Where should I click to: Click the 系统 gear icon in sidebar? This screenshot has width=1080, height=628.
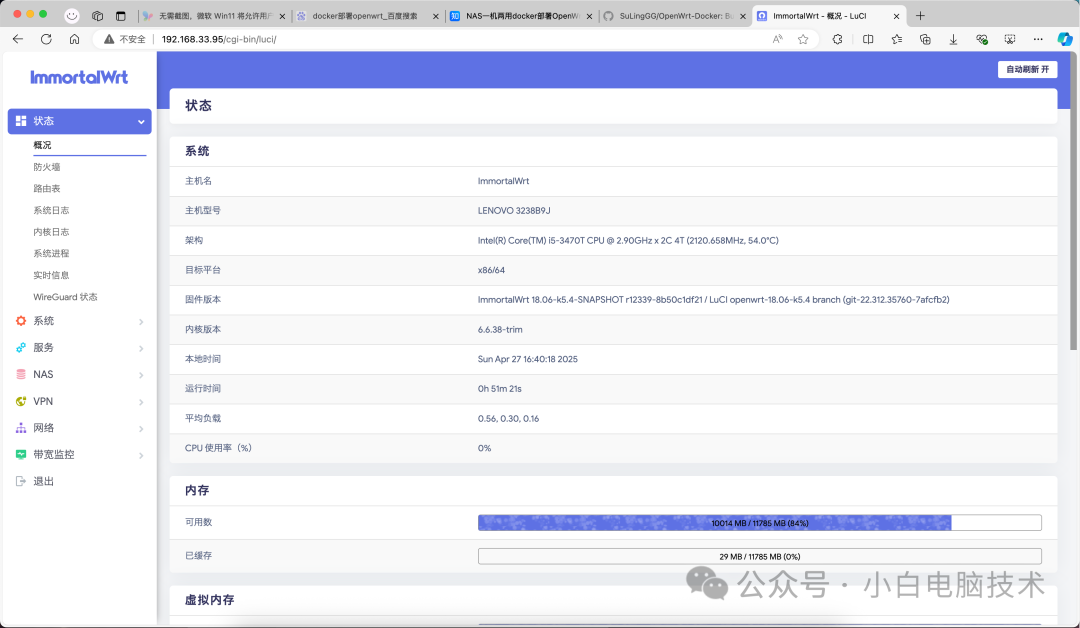[21, 321]
